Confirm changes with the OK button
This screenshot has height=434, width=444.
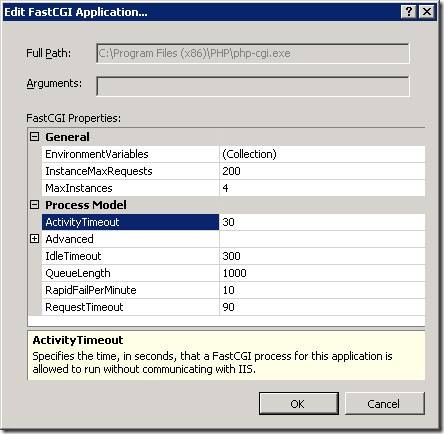click(298, 404)
